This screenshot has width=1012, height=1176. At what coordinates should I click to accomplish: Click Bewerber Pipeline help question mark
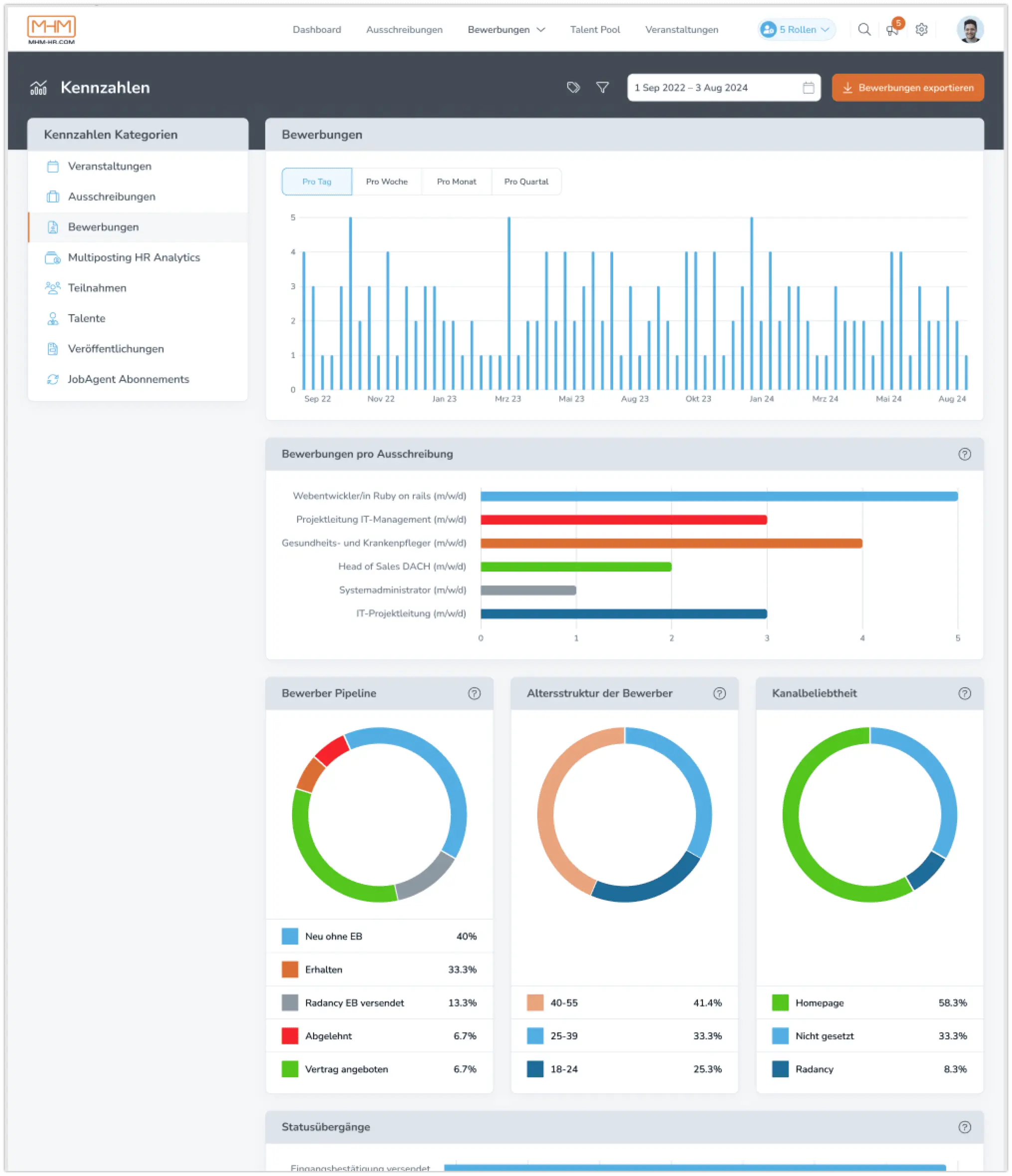tap(474, 694)
